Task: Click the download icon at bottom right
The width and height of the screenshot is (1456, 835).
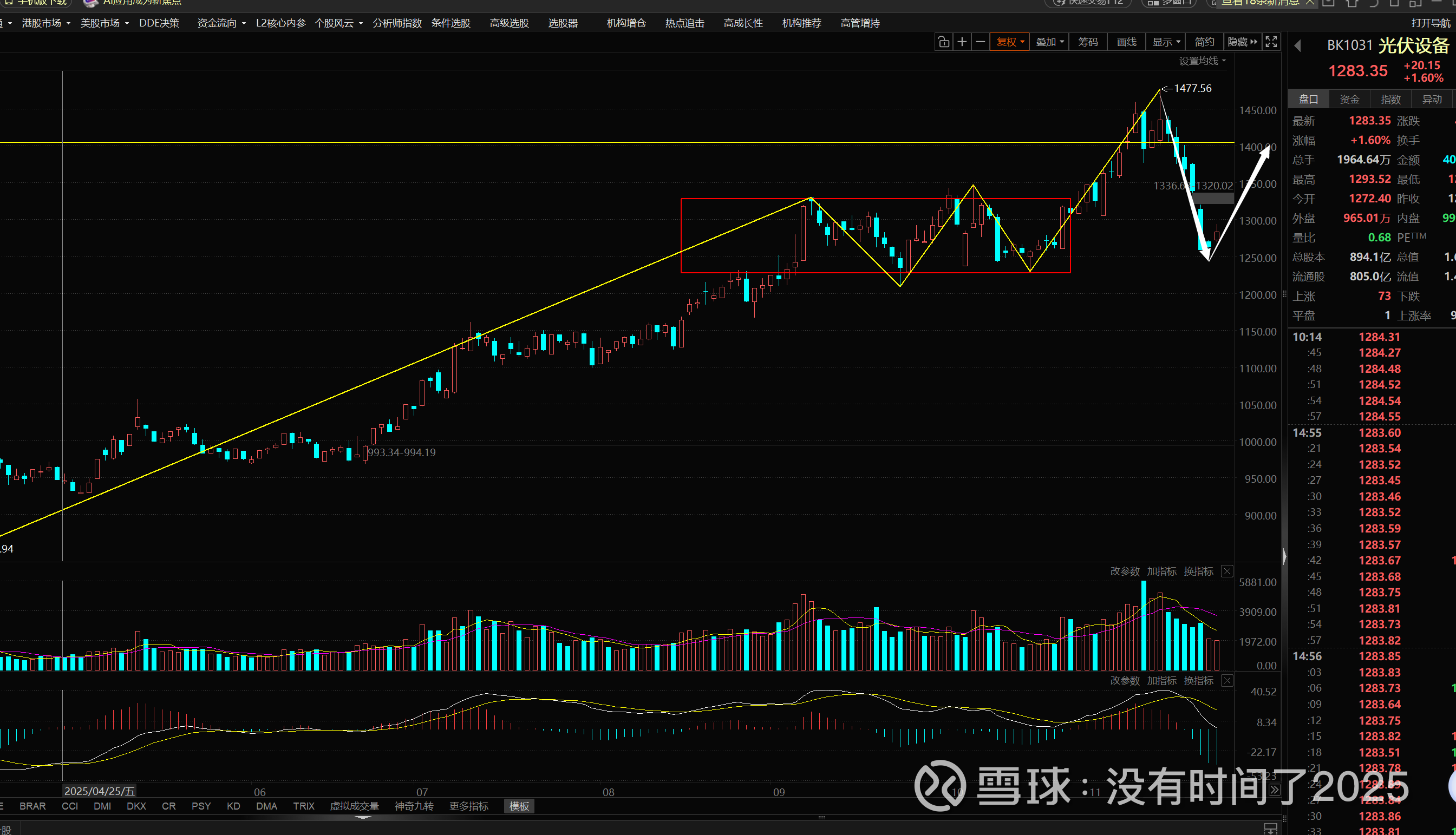Action: tap(1270, 829)
